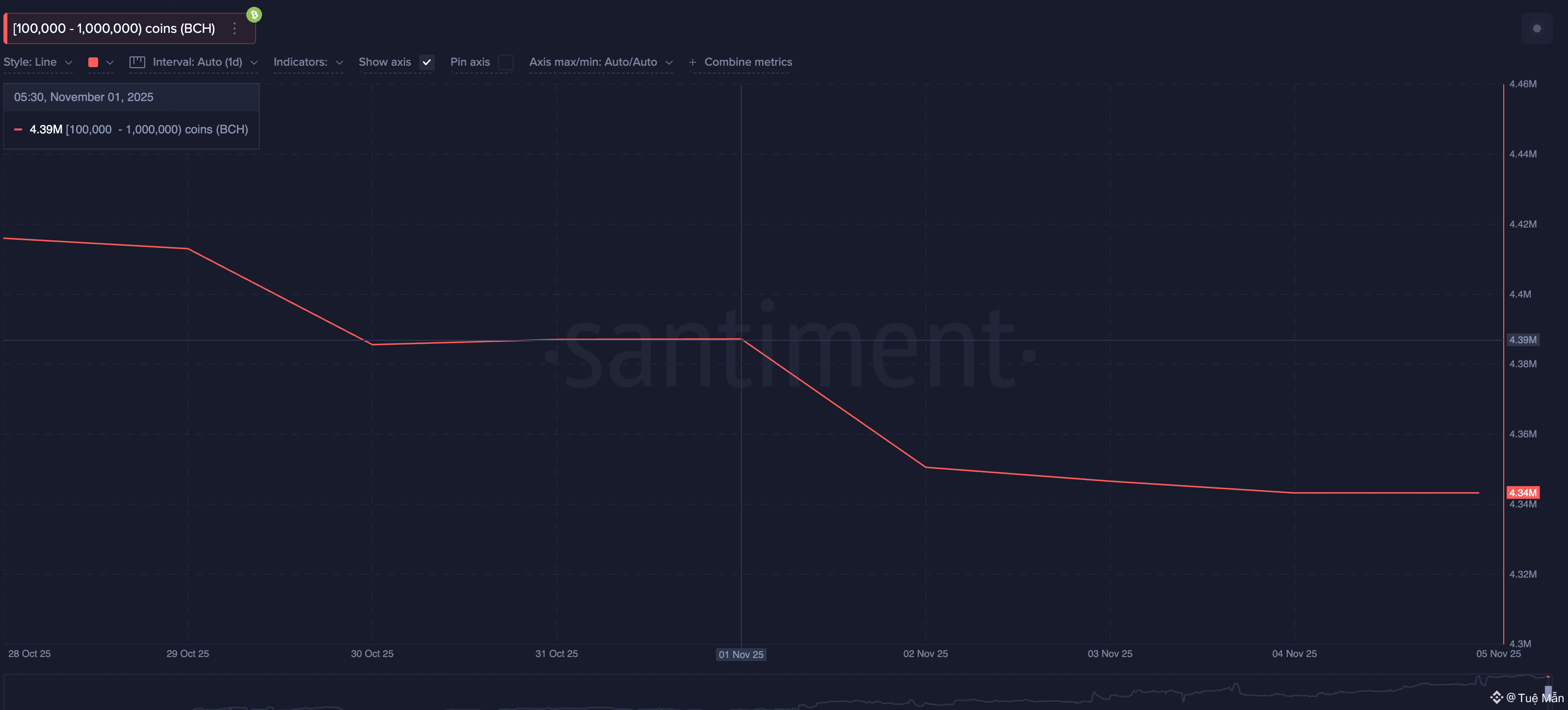
Task: Select the [100,000 - 1,000,000) coins (BCH) metric tab
Action: pyautogui.click(x=114, y=28)
